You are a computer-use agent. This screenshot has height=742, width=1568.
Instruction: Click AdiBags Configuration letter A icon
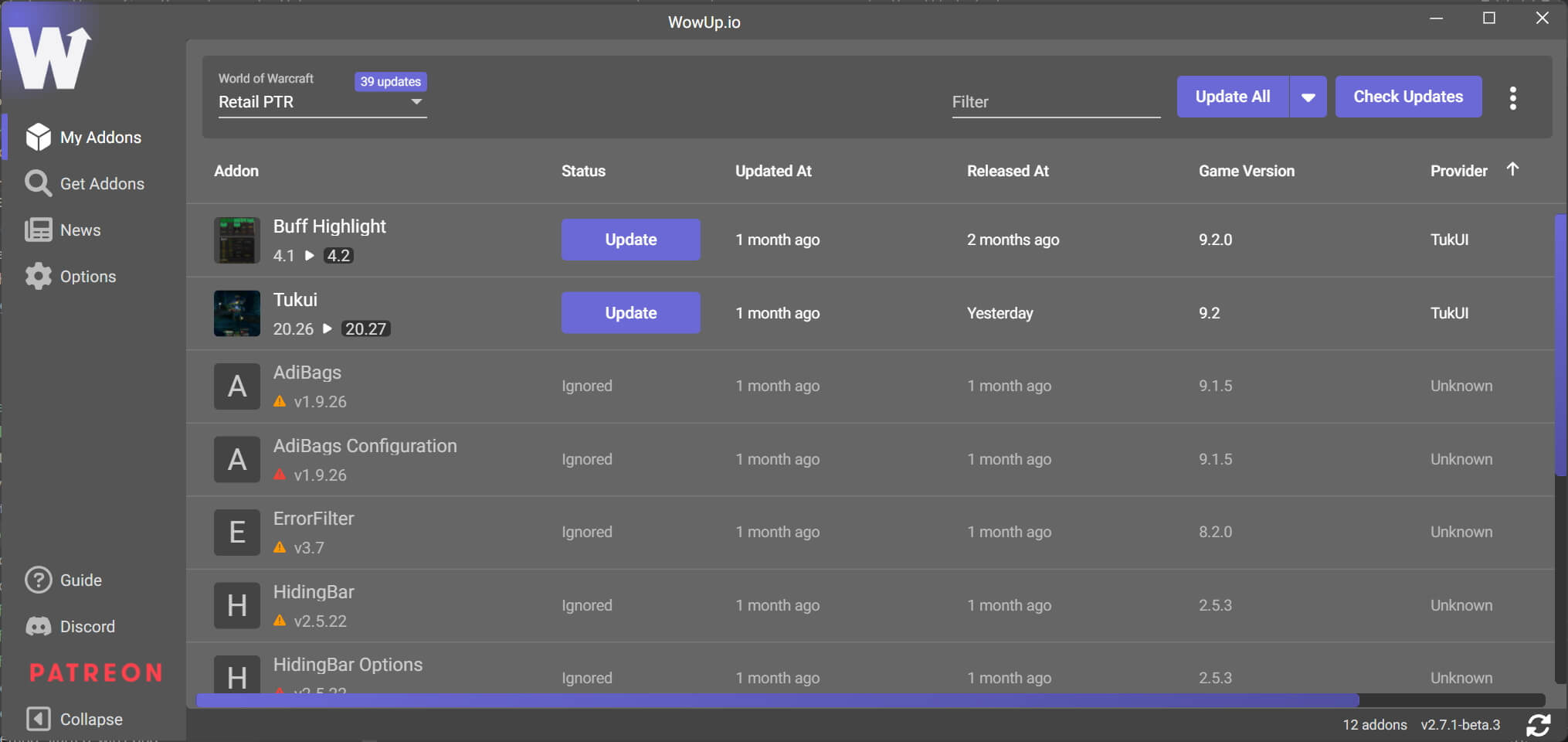tap(237, 459)
